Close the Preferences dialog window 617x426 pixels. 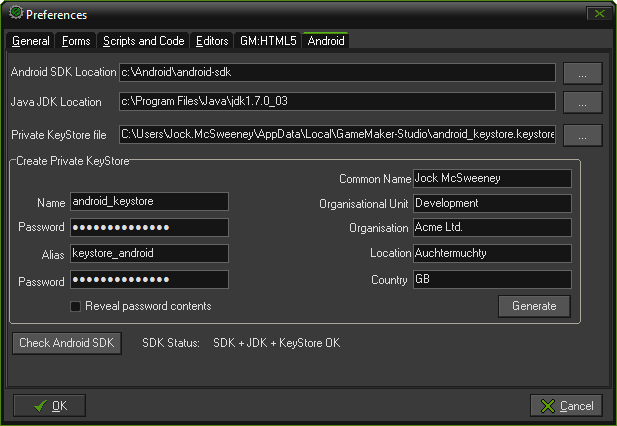coord(597,14)
